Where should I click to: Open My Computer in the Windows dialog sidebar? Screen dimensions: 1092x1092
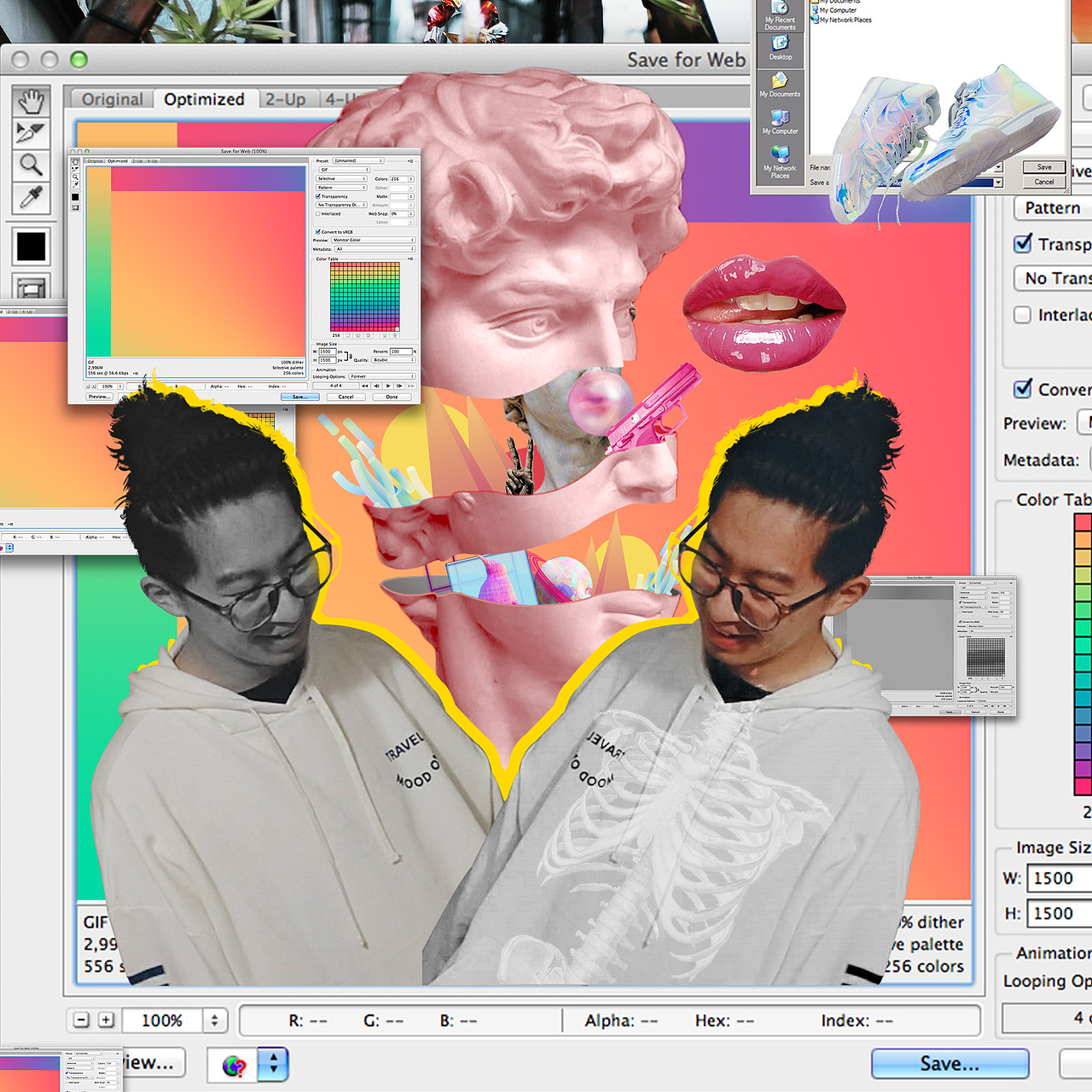tap(781, 121)
